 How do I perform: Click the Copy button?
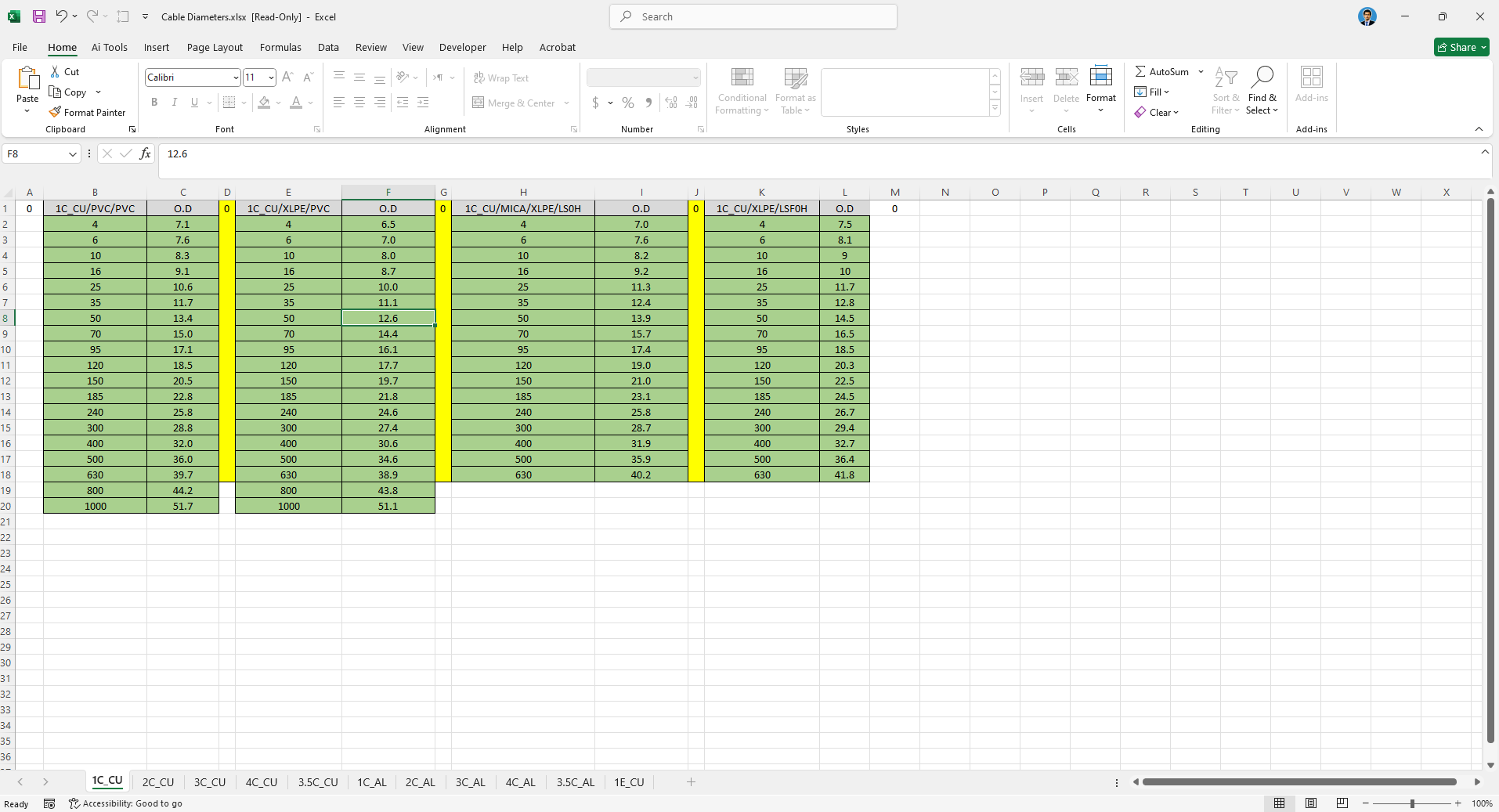pos(68,92)
